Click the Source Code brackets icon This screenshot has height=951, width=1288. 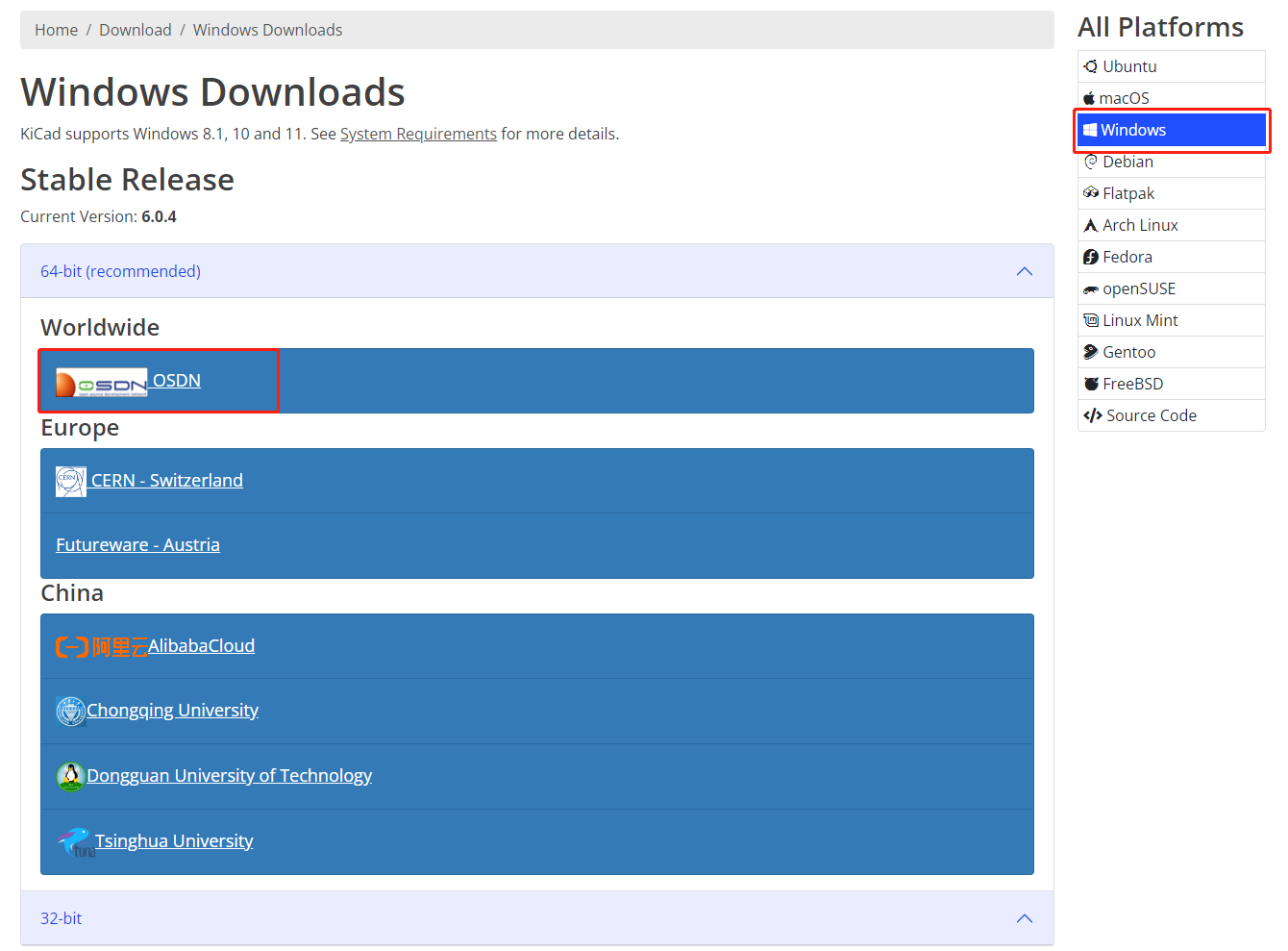[x=1092, y=415]
